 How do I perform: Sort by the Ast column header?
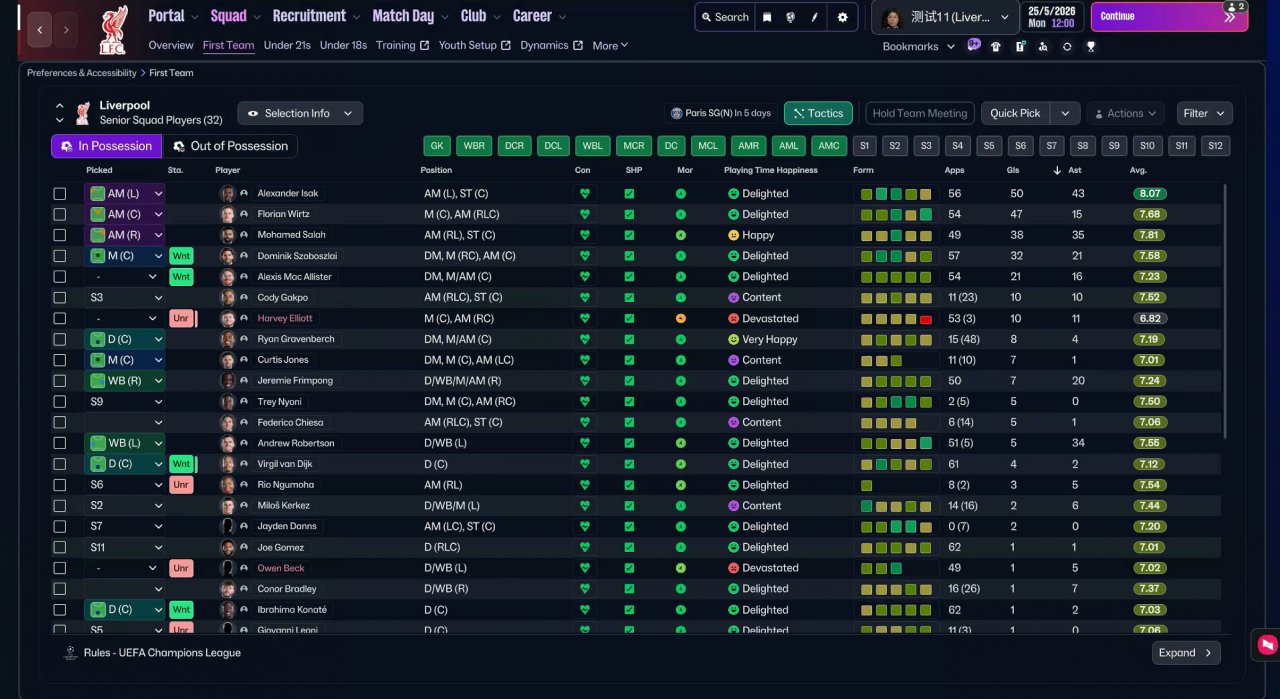pos(1077,170)
